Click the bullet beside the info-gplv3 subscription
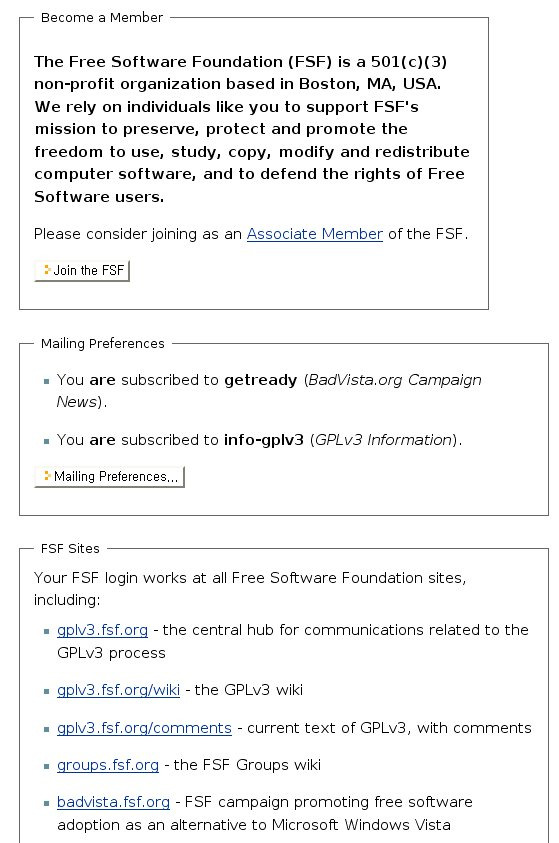Image resolution: width=559 pixels, height=843 pixels. click(46, 441)
